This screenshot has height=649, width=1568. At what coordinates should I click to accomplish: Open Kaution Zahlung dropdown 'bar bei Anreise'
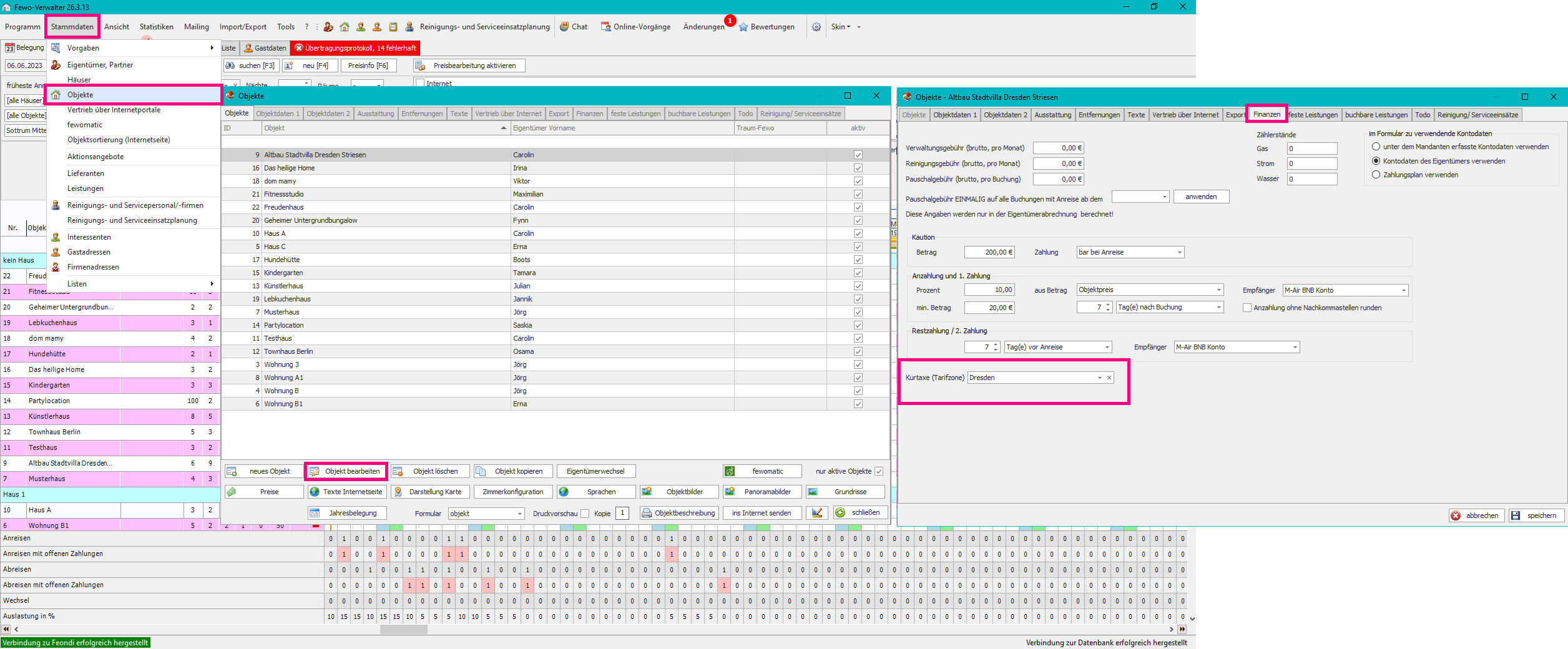pos(1130,252)
